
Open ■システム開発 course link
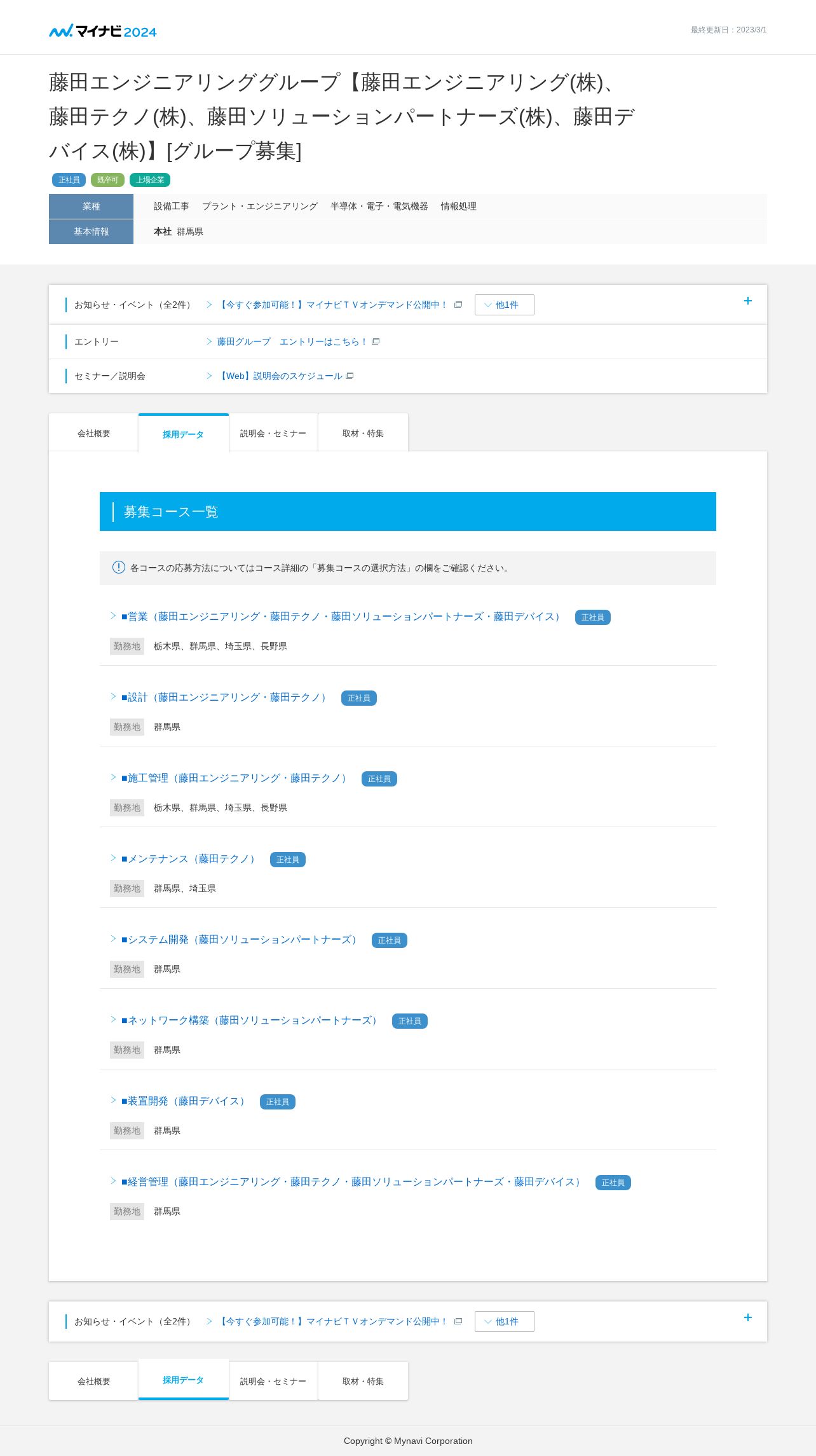click(x=240, y=940)
